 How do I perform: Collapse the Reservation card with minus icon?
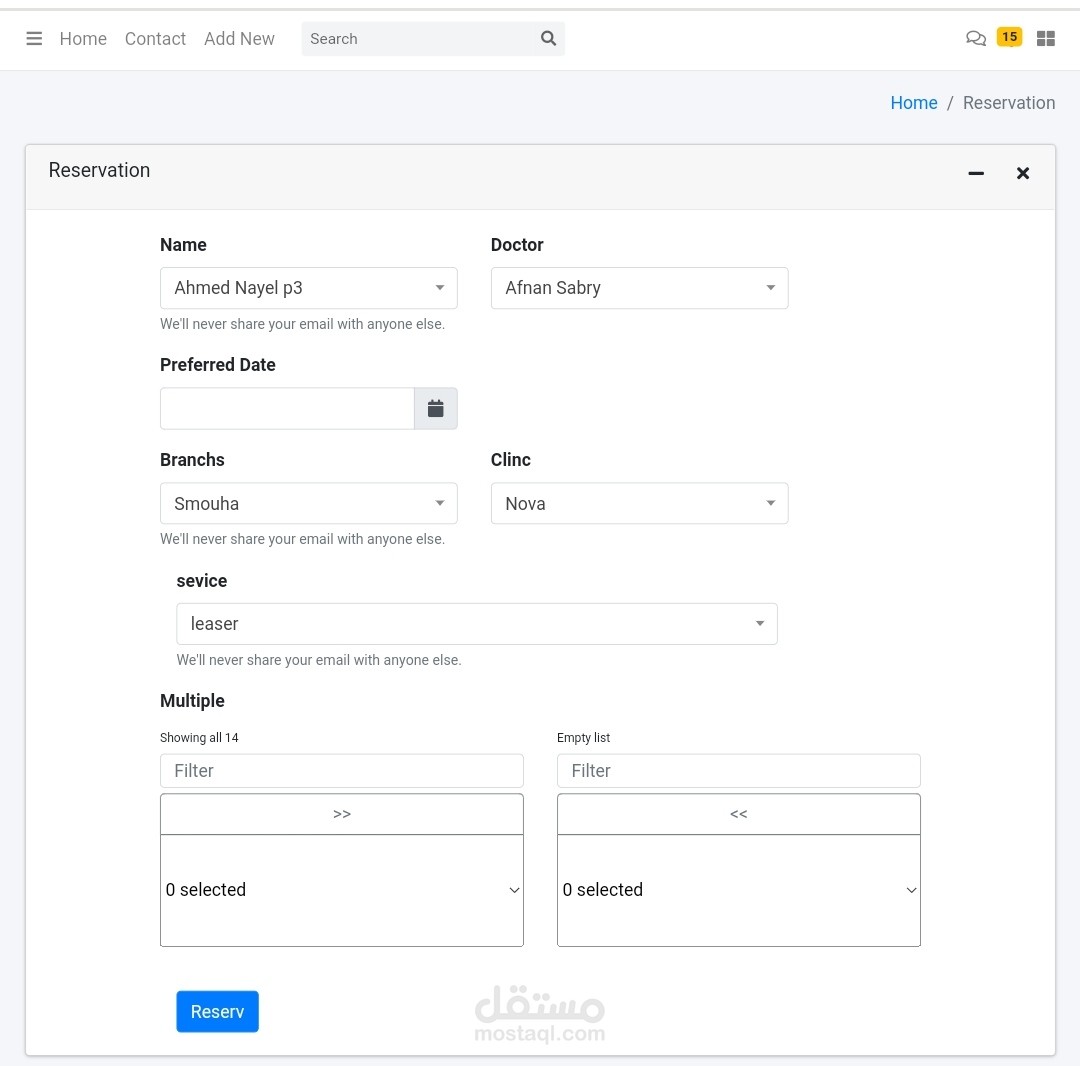[976, 173]
